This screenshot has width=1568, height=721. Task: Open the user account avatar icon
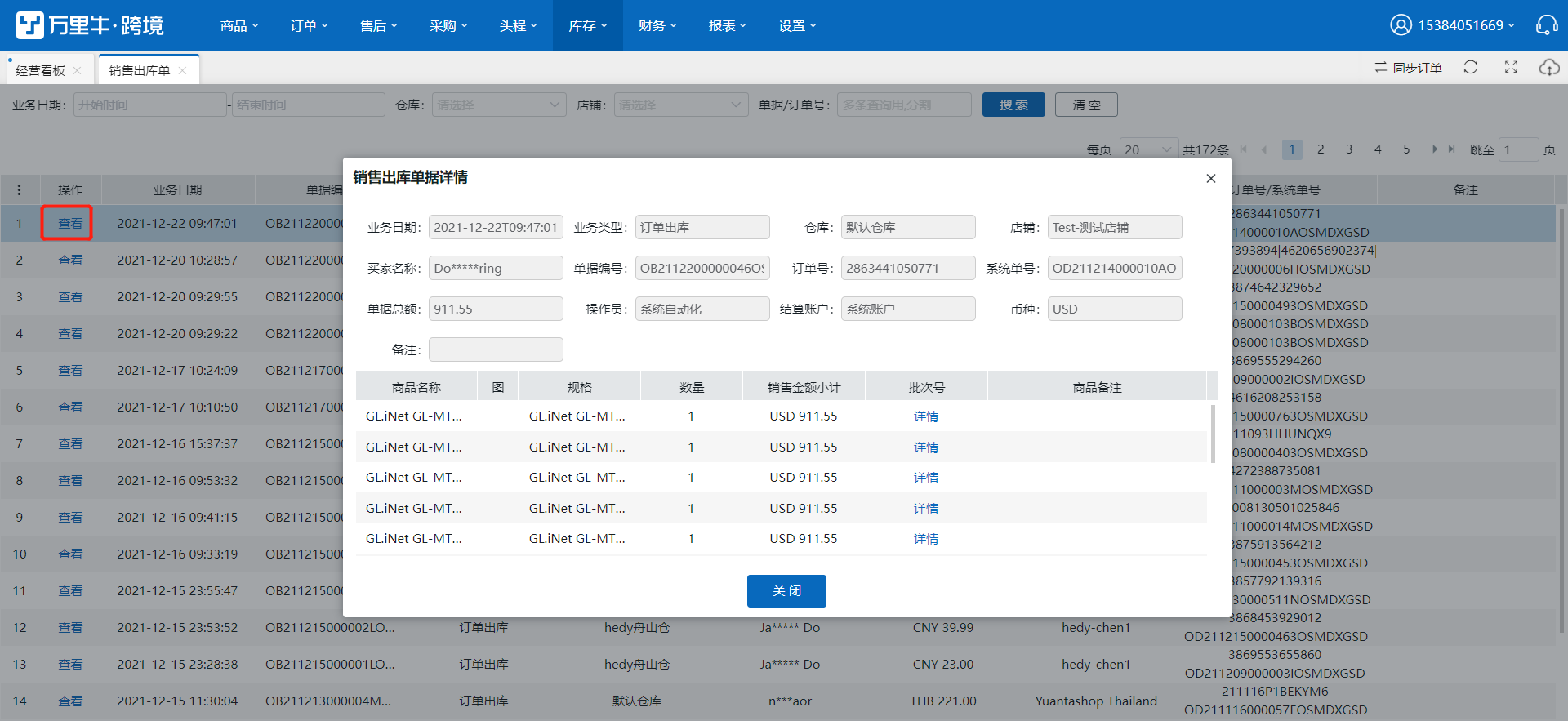coord(1401,25)
